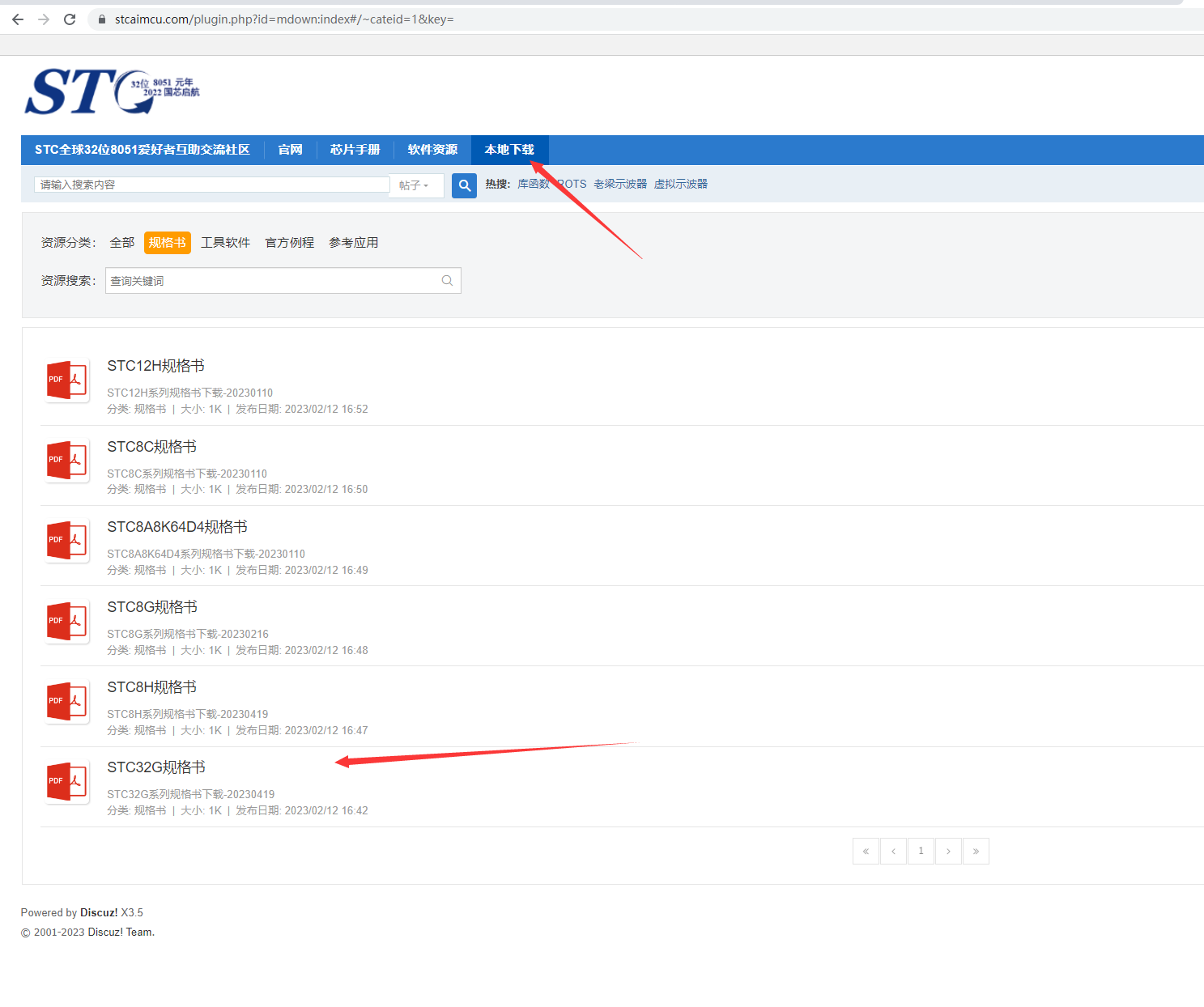Viewport: 1204px width, 1007px height.
Task: Open the STC12H规格书 title link
Action: 155,366
